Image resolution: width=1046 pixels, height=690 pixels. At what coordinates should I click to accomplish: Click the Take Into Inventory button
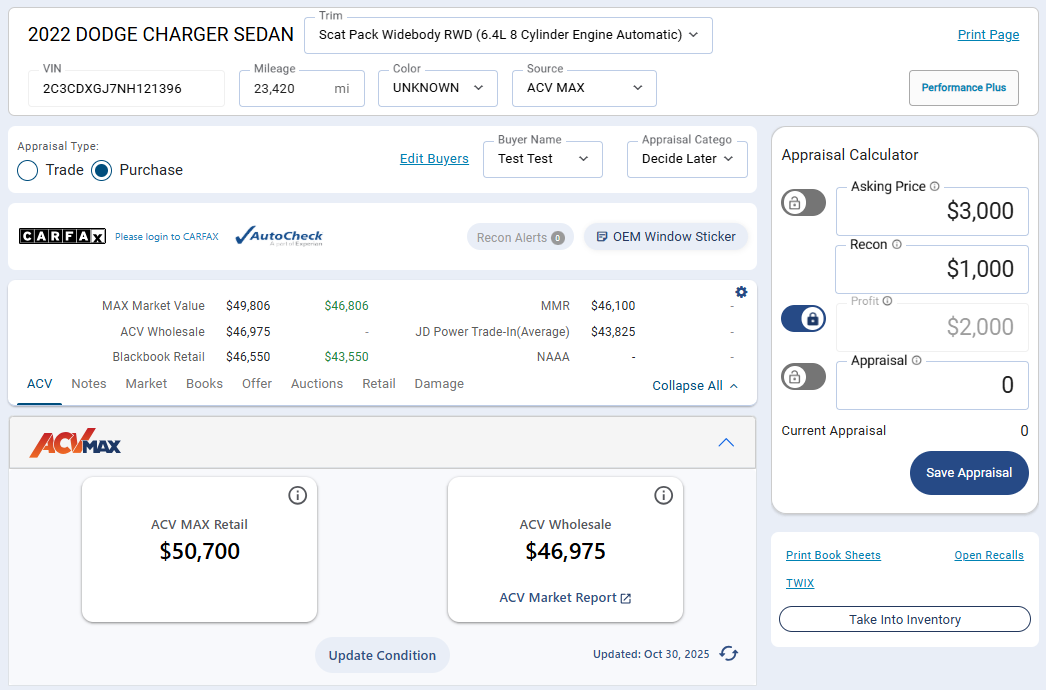click(x=905, y=619)
